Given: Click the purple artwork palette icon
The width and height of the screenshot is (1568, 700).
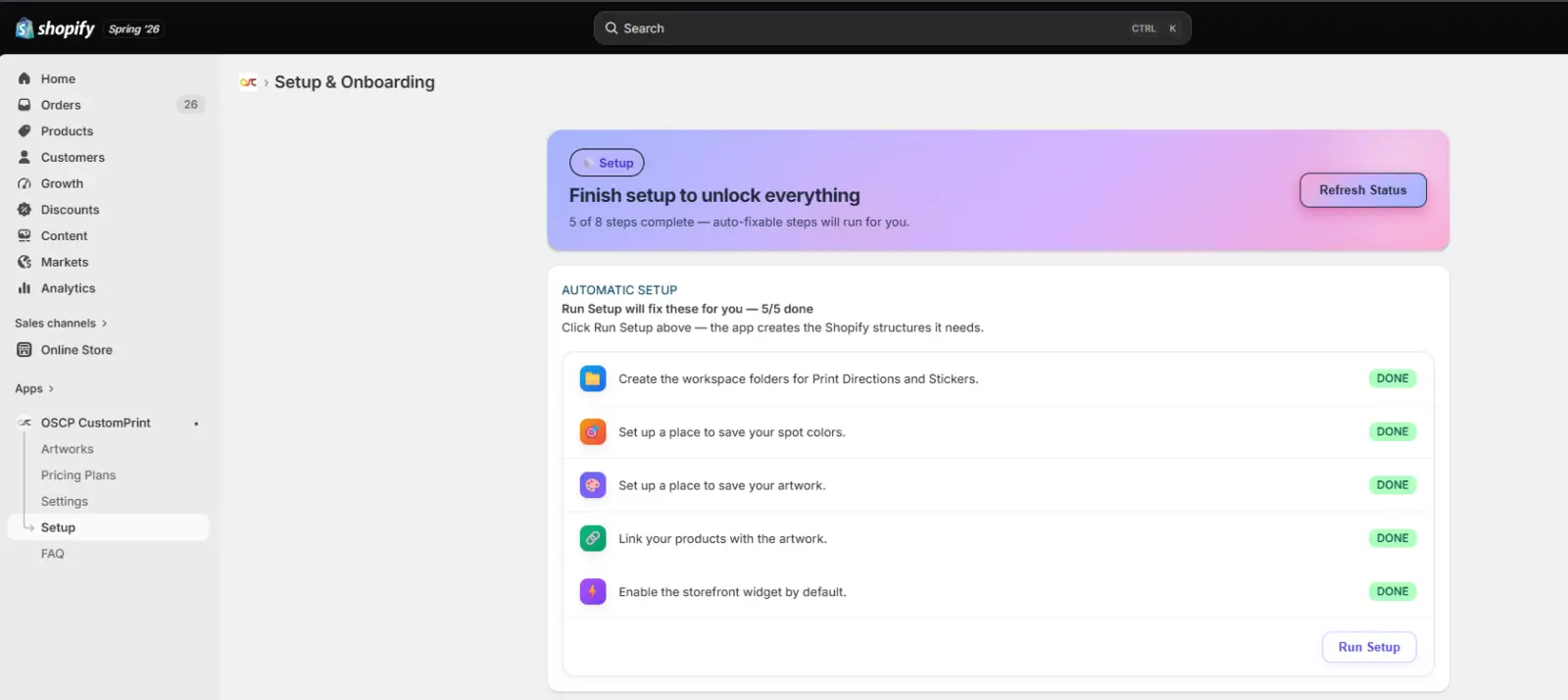Looking at the screenshot, I should tap(593, 485).
